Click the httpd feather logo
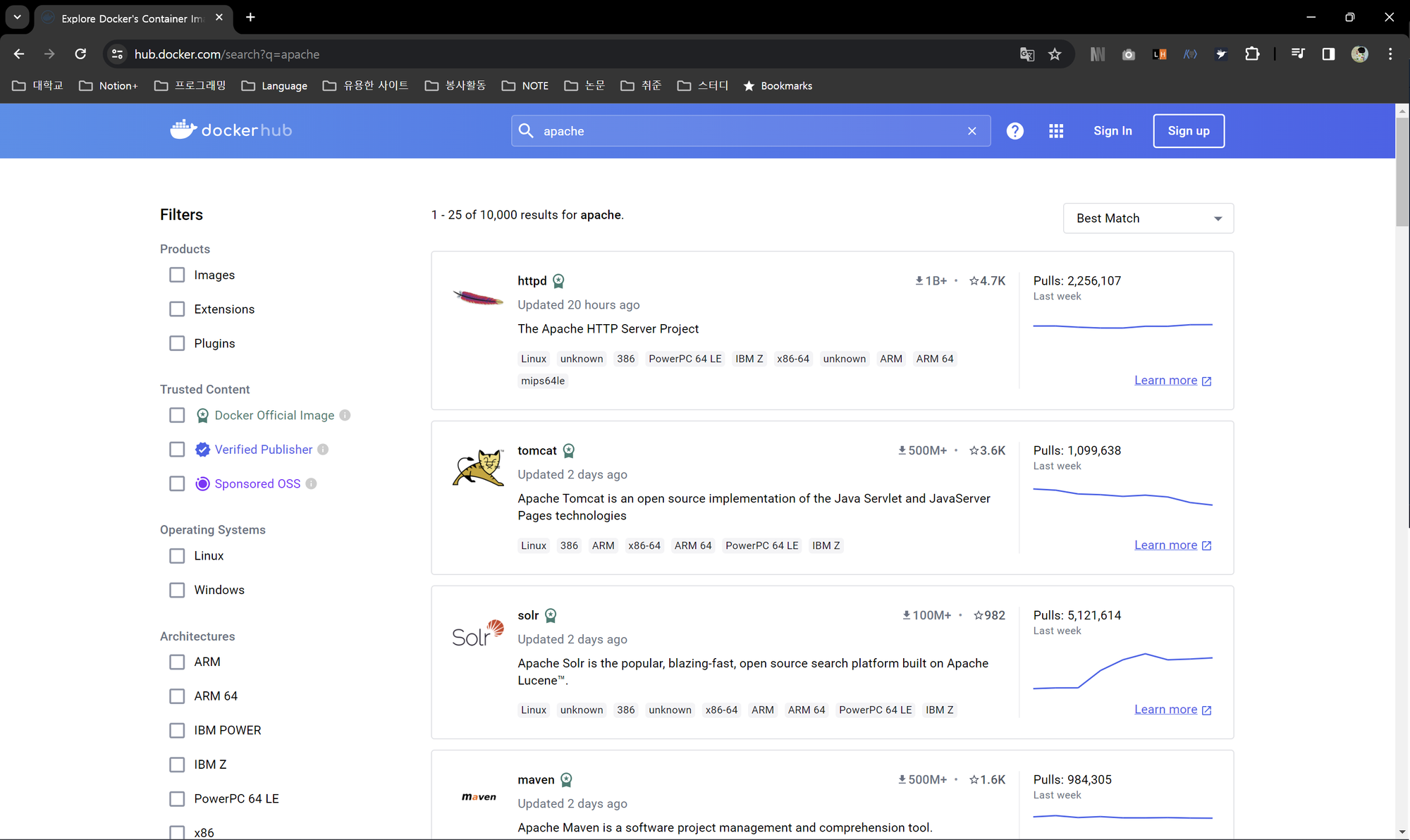Viewport: 1410px width, 840px height. click(x=478, y=298)
